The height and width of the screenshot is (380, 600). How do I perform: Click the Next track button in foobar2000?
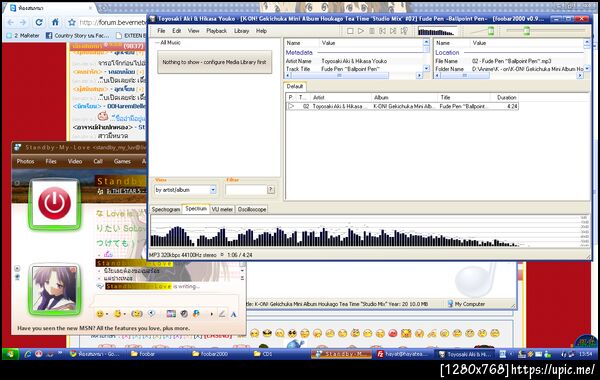click(393, 31)
